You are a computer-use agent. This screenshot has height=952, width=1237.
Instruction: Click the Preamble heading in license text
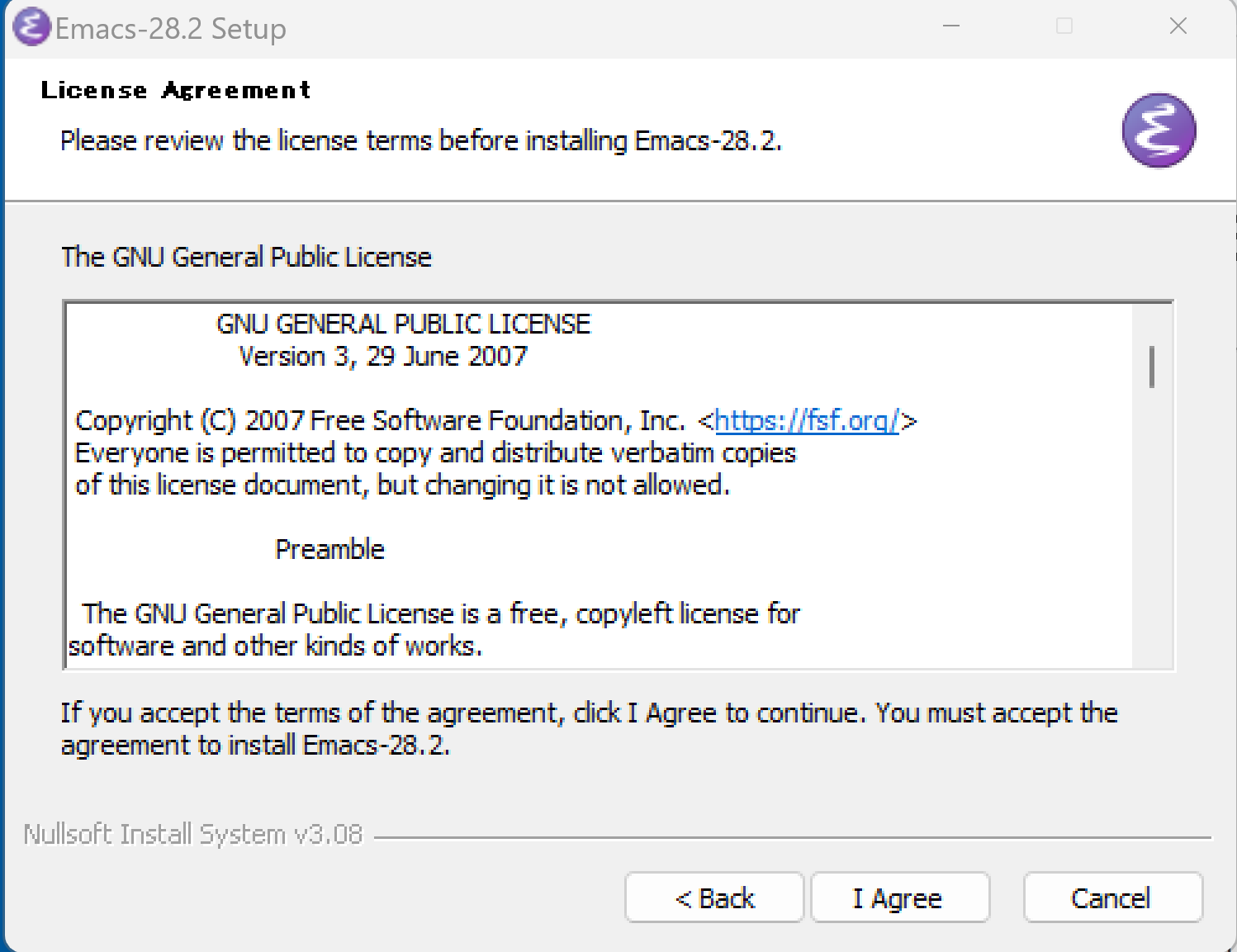click(329, 549)
